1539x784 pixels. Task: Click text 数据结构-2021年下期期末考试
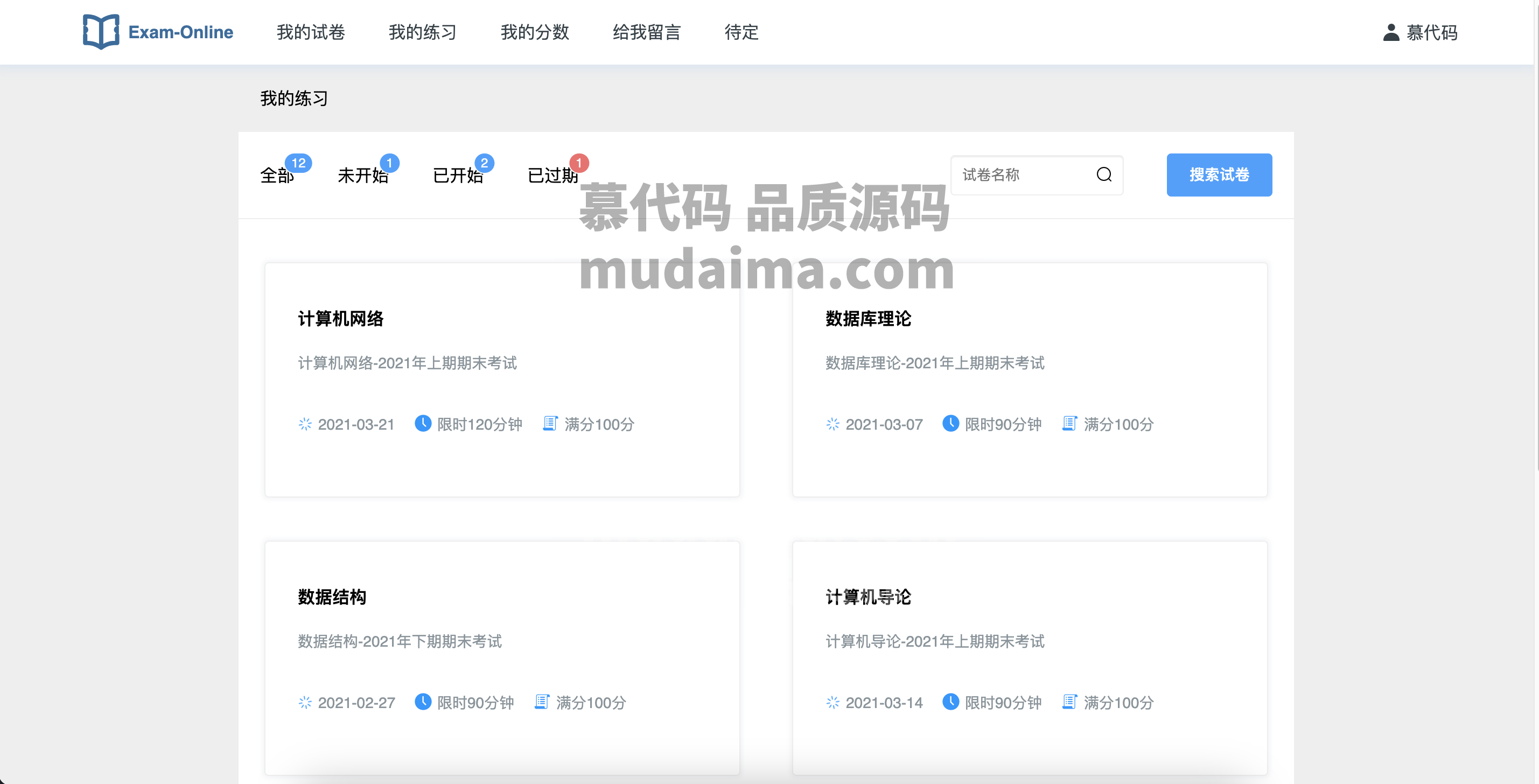click(400, 641)
